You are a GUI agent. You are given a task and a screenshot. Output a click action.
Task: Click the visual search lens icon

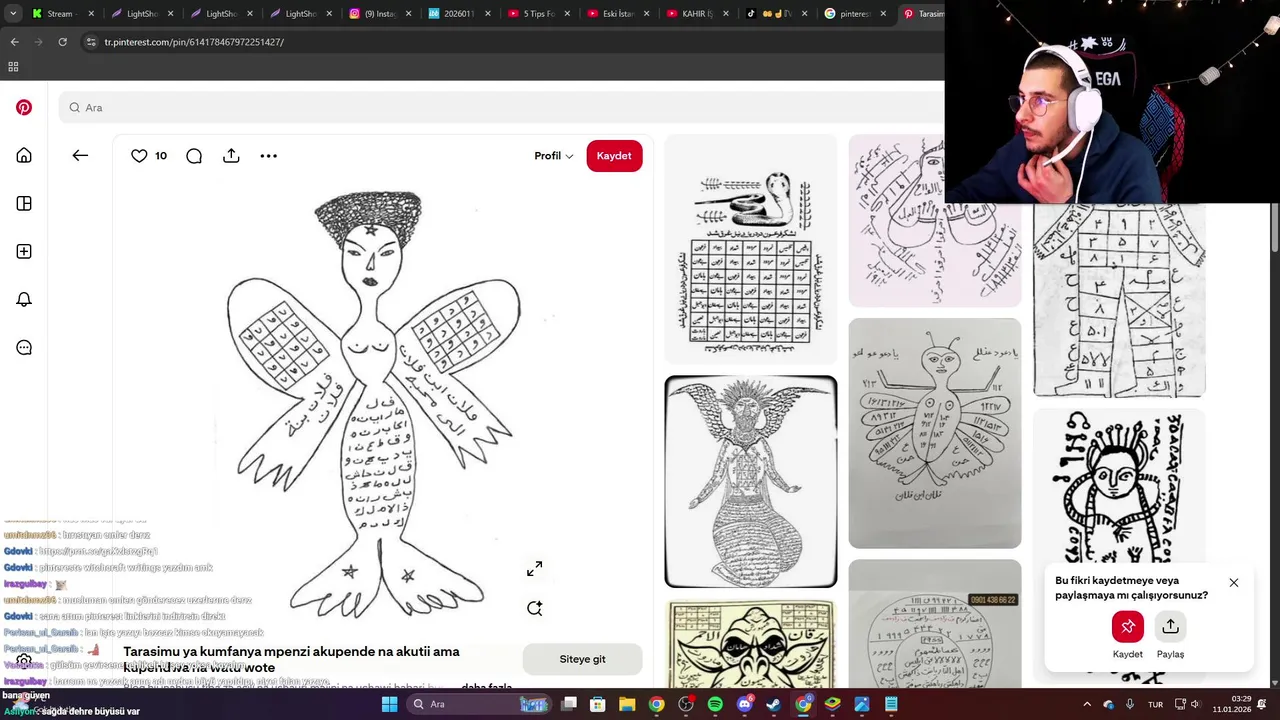point(535,608)
